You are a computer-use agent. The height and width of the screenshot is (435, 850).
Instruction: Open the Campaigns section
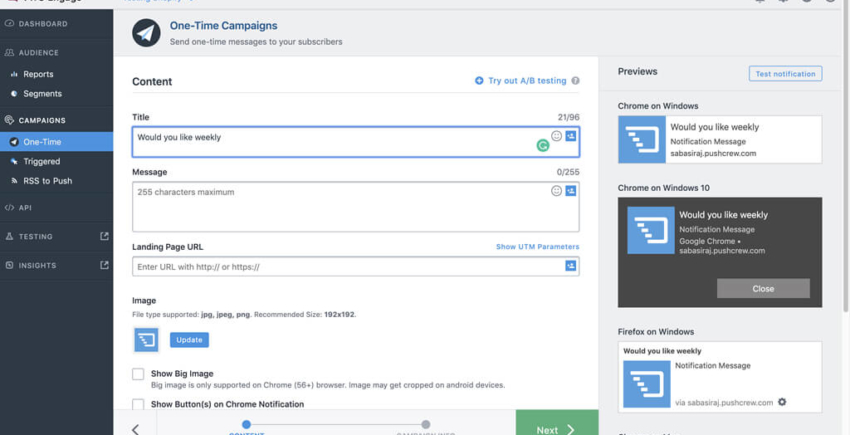(42, 120)
